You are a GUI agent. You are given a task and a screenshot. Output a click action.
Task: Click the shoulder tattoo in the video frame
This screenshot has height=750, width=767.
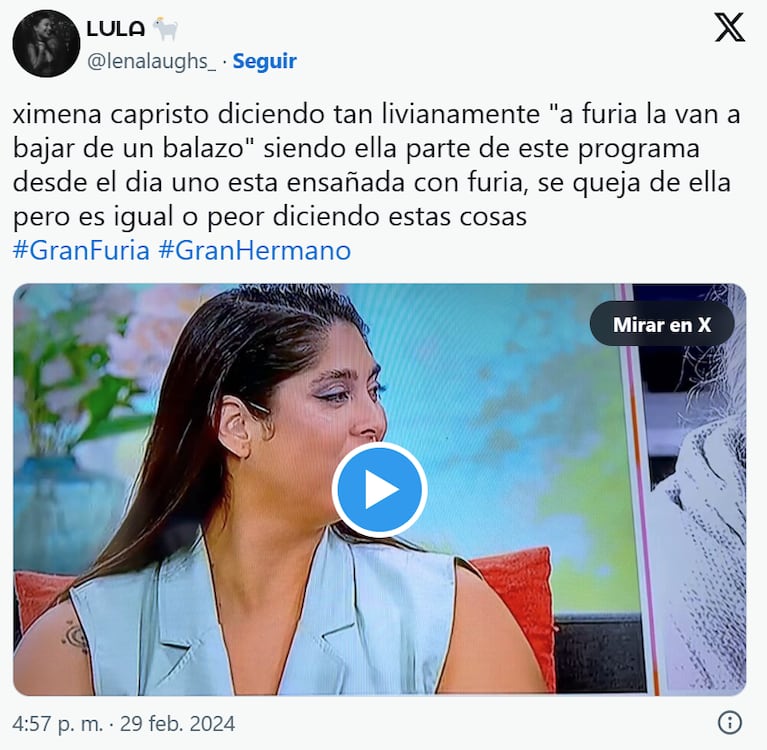[x=77, y=636]
